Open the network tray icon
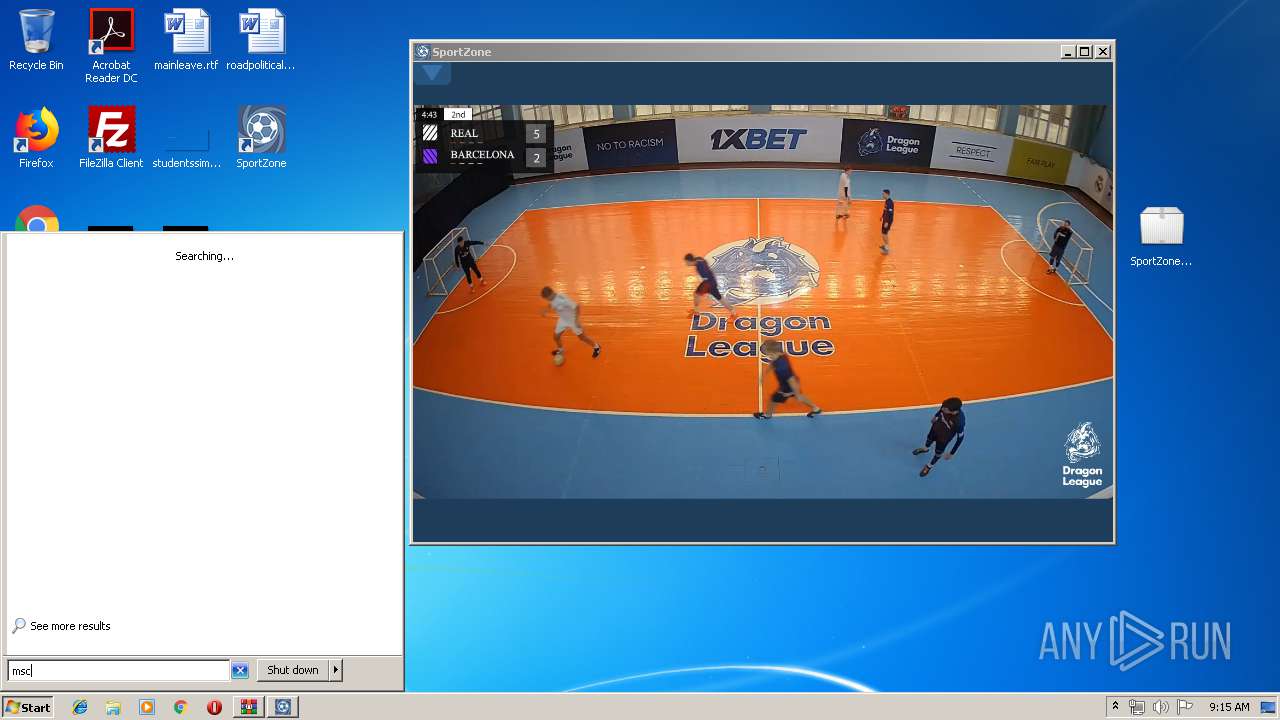The image size is (1280, 720). click(x=1137, y=707)
